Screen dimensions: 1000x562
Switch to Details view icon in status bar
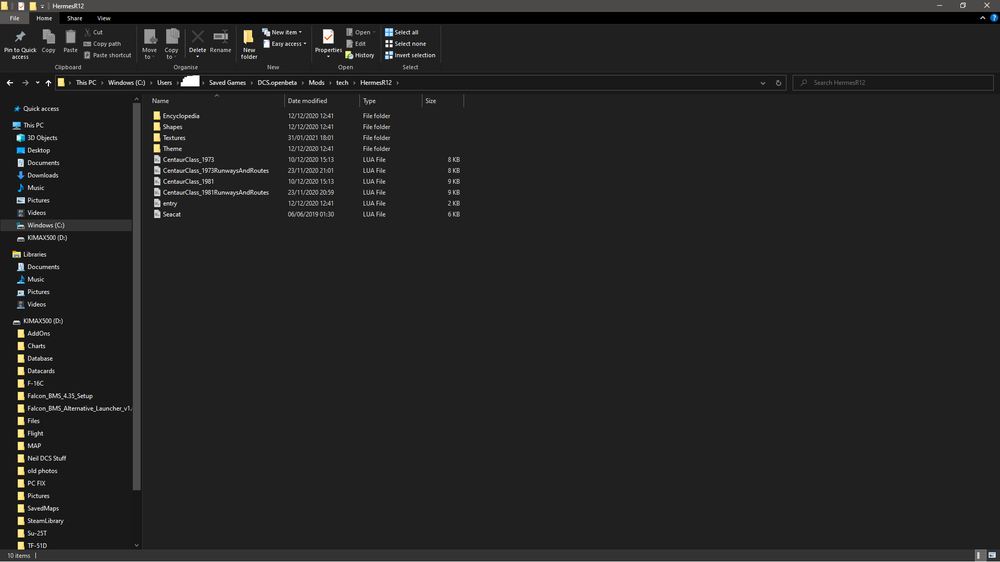(x=980, y=556)
